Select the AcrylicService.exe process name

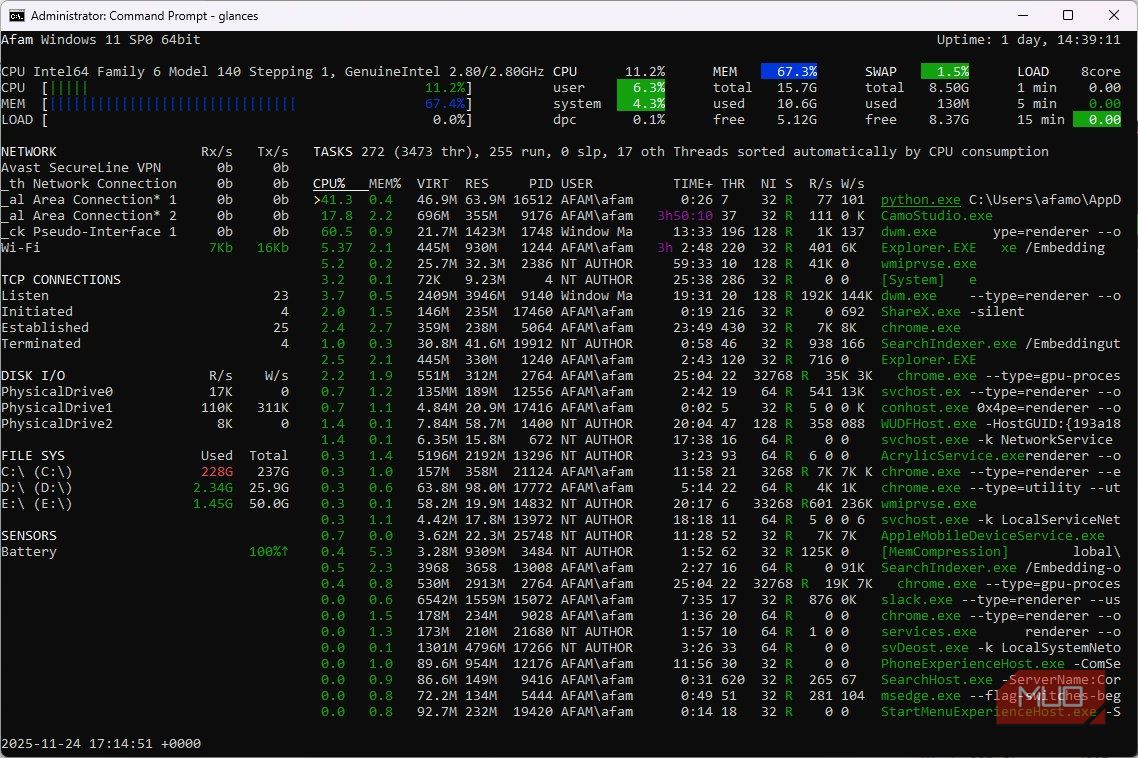coord(952,455)
